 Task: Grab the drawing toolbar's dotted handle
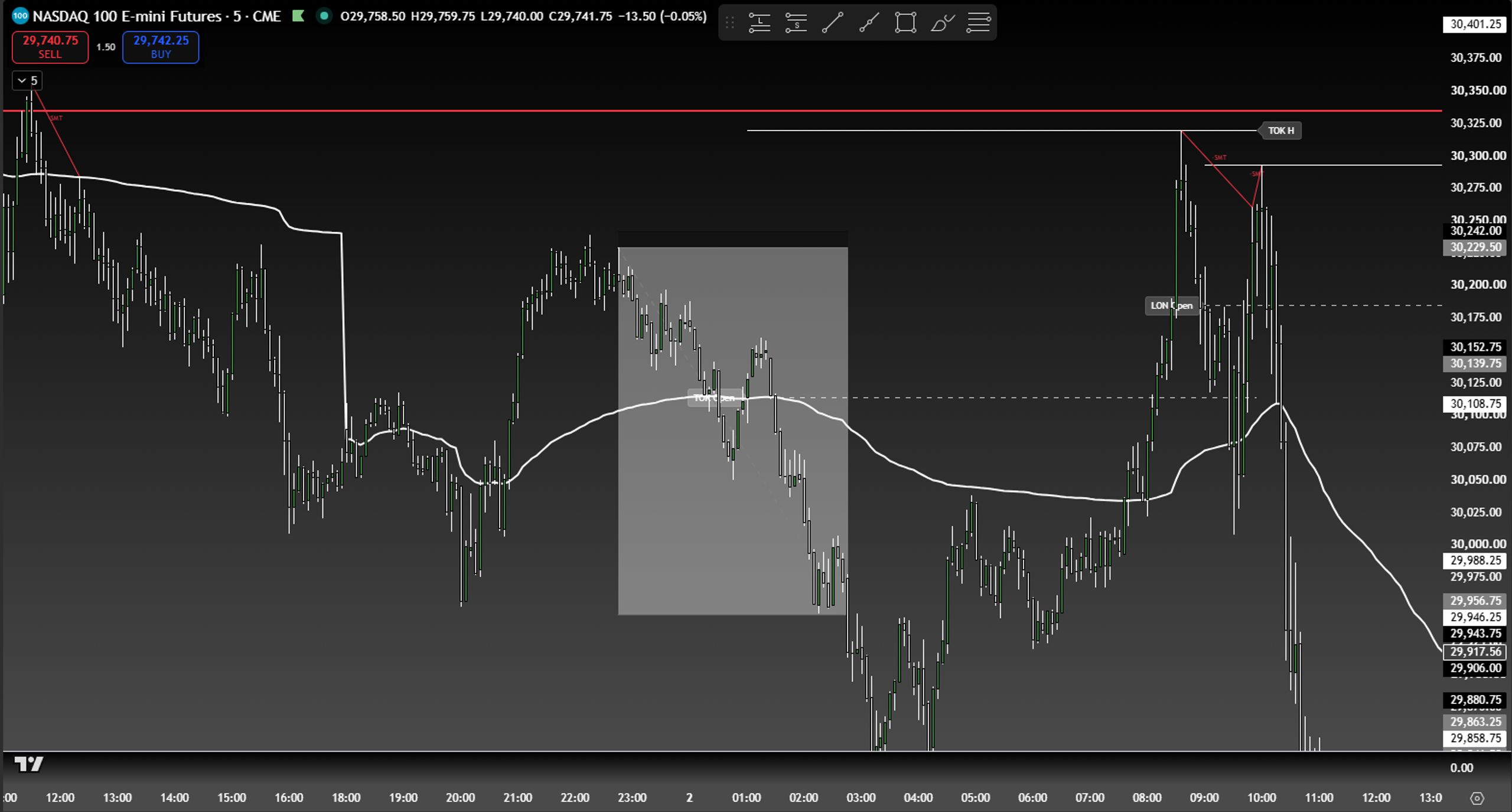click(729, 23)
